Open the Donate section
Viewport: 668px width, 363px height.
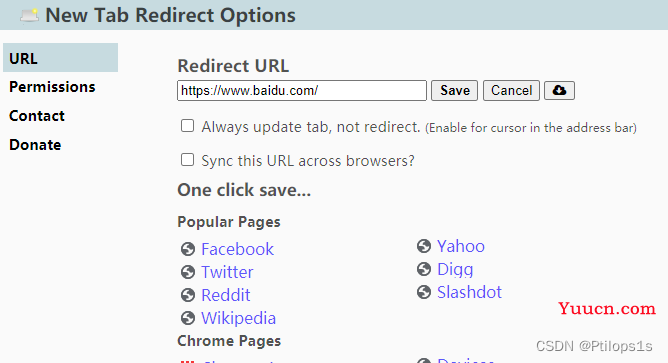pyautogui.click(x=35, y=145)
